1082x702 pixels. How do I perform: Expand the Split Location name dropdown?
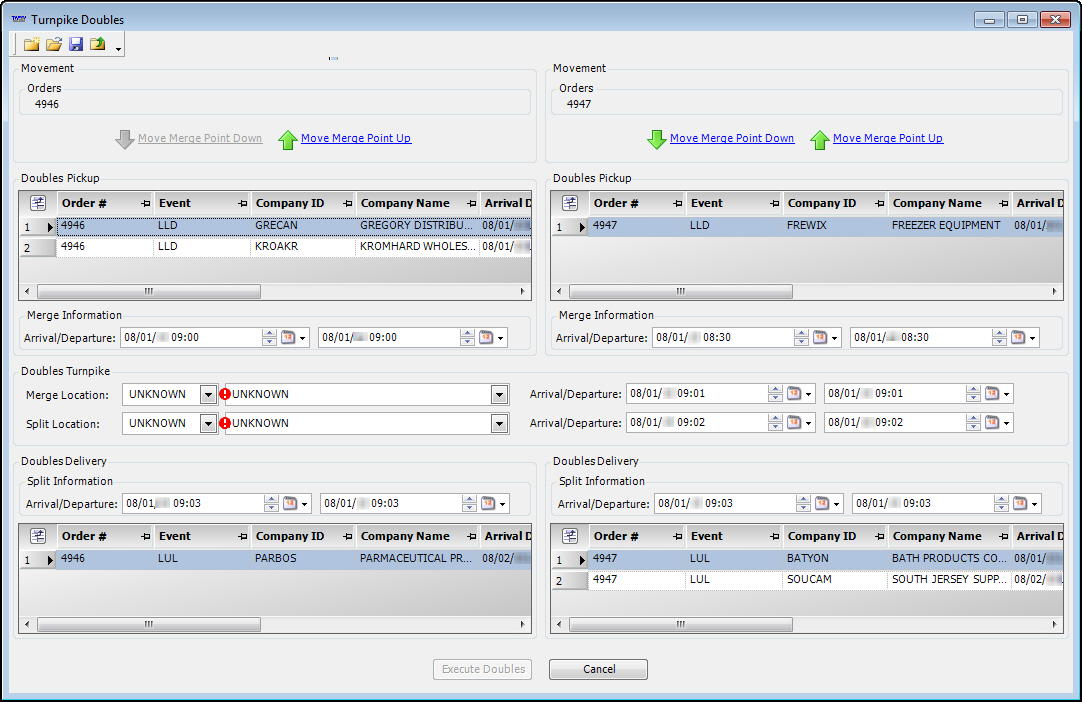tap(499, 424)
